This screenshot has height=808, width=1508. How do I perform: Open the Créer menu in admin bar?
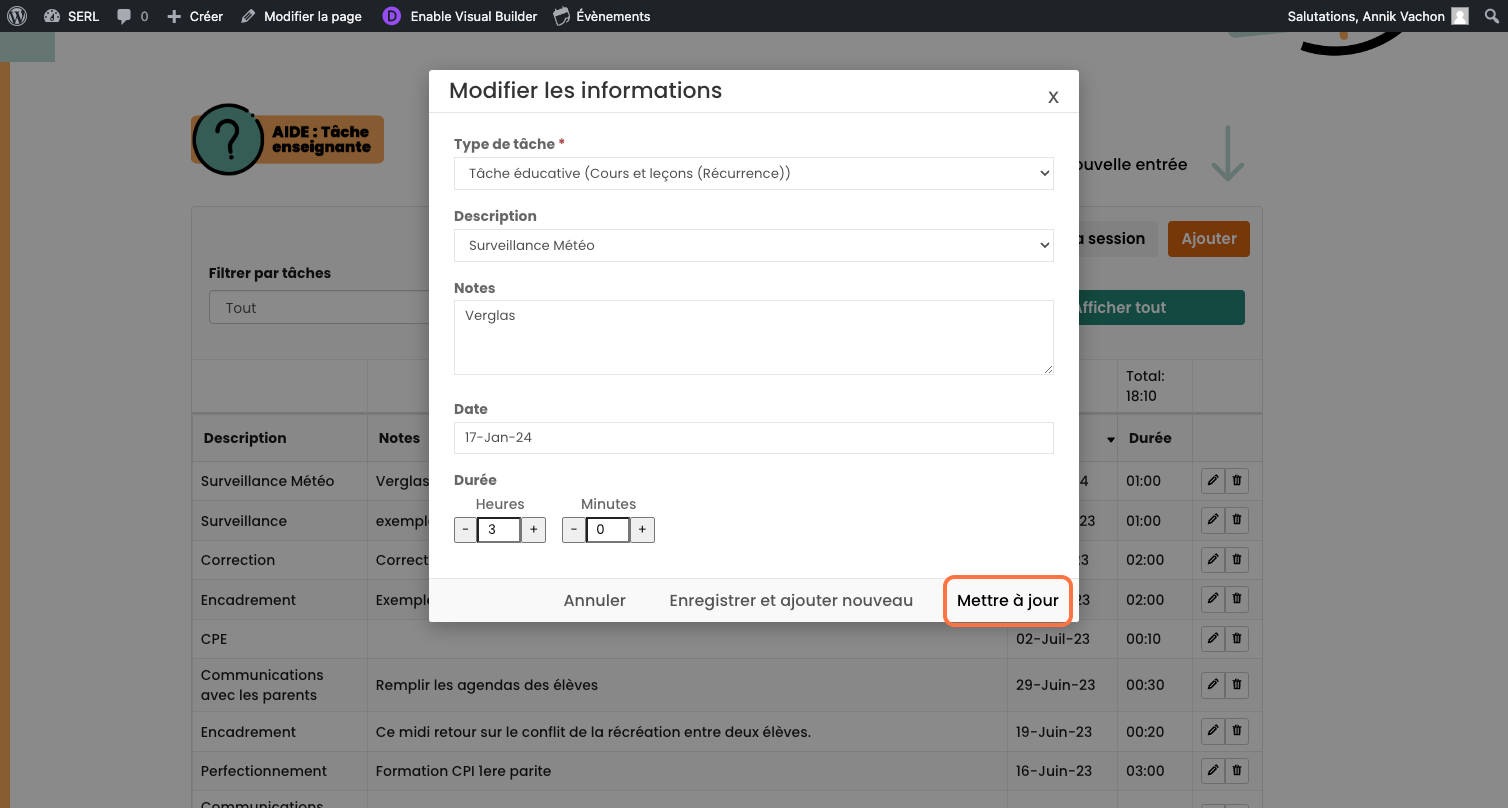click(195, 16)
